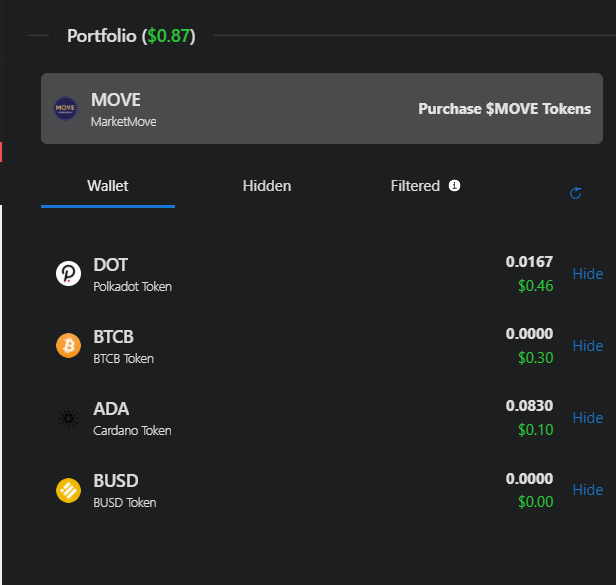616x585 pixels.
Task: Open the Filtered tab
Action: pyautogui.click(x=415, y=186)
